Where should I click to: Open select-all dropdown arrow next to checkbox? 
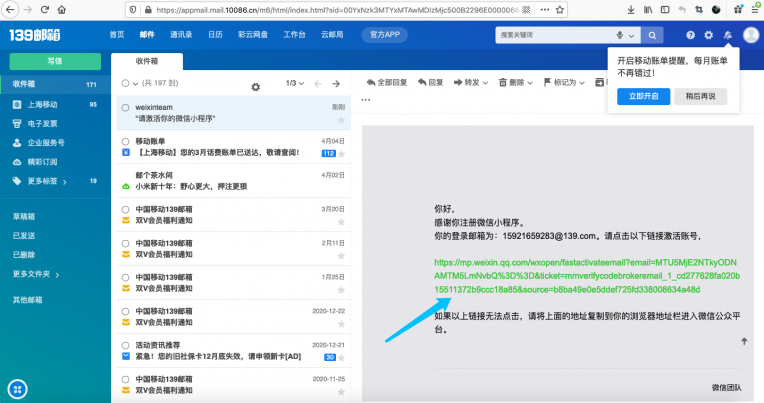(x=135, y=84)
